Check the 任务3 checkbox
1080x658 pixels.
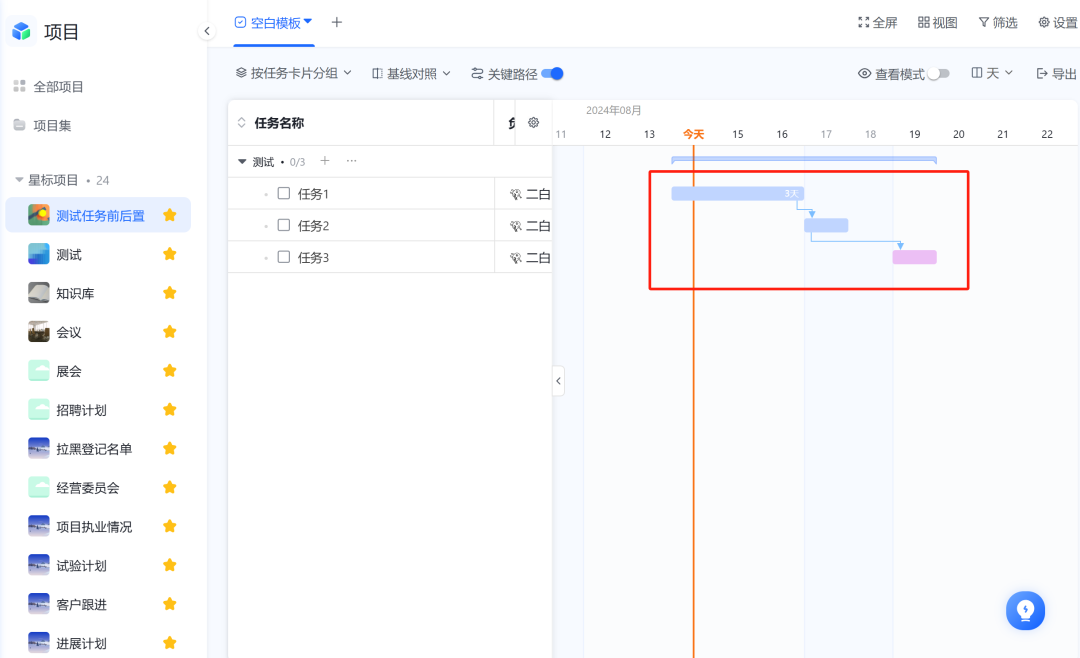(284, 257)
